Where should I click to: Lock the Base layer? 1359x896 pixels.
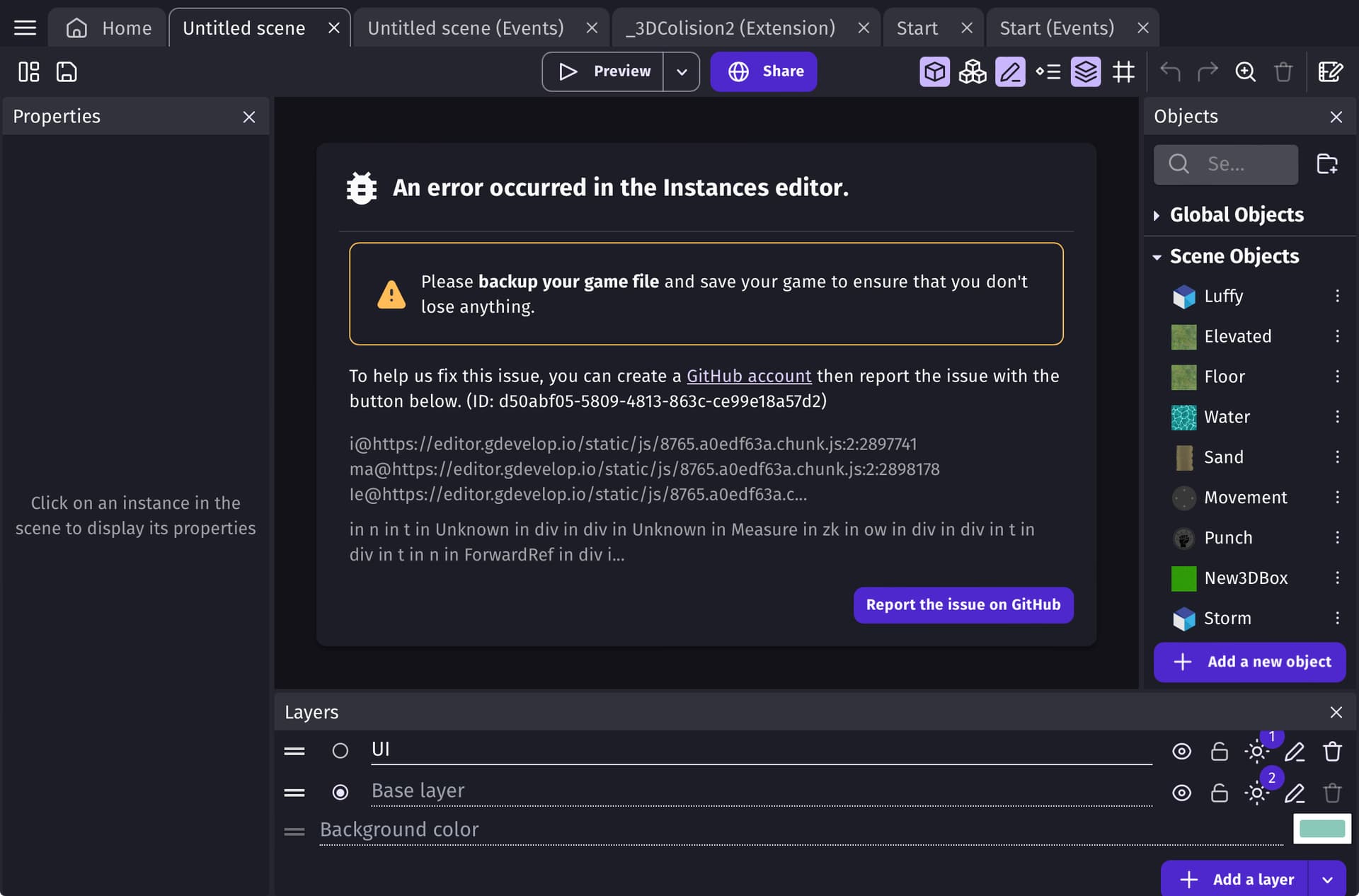click(1219, 793)
